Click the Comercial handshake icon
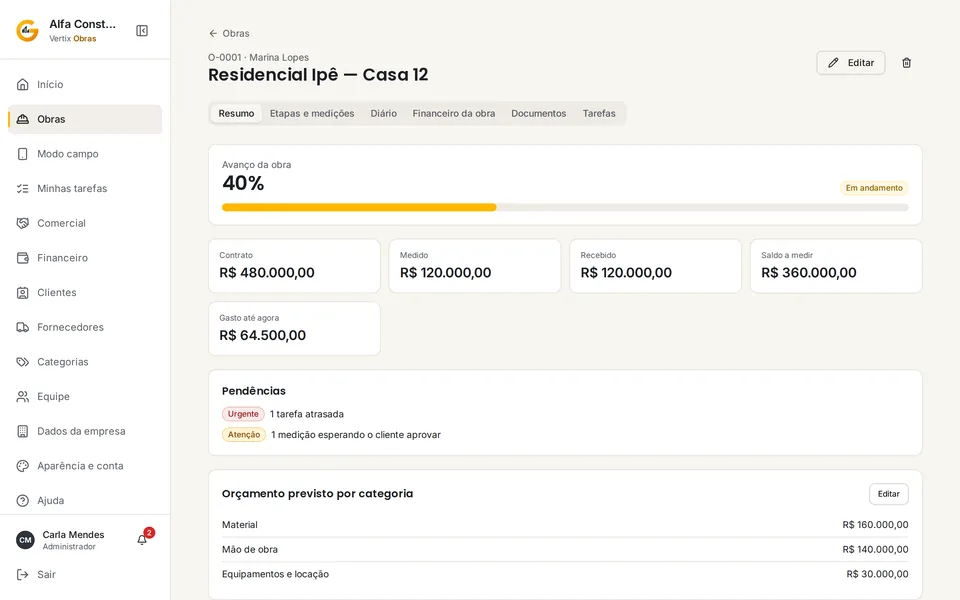960x600 pixels. 23,223
